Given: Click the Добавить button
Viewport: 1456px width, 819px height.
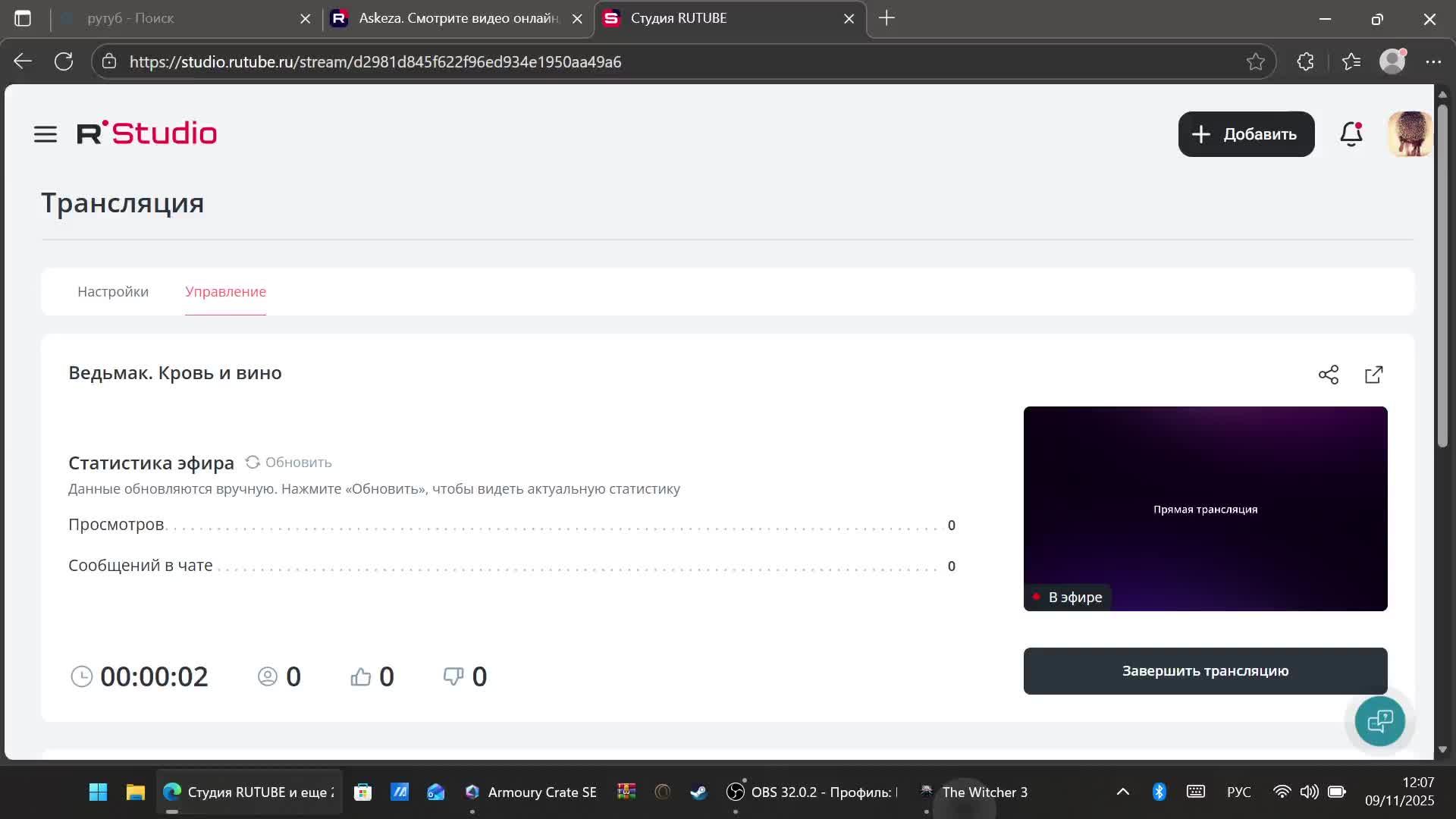Looking at the screenshot, I should pyautogui.click(x=1246, y=134).
